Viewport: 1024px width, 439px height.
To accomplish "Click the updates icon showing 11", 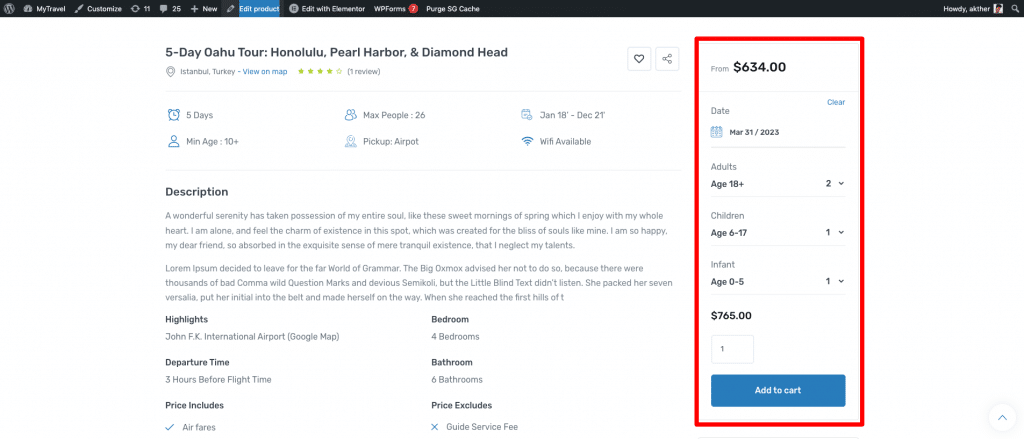I will 140,8.
